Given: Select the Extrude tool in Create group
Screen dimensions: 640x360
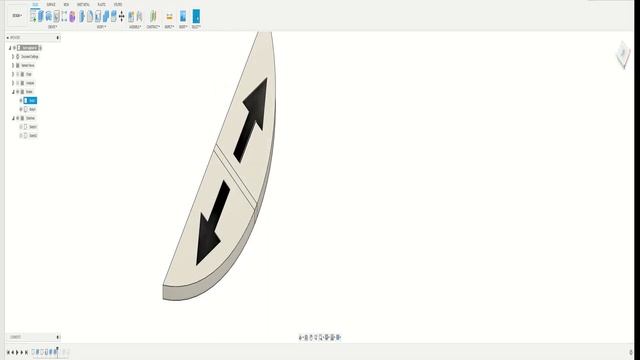Looking at the screenshot, I should coord(41,16).
